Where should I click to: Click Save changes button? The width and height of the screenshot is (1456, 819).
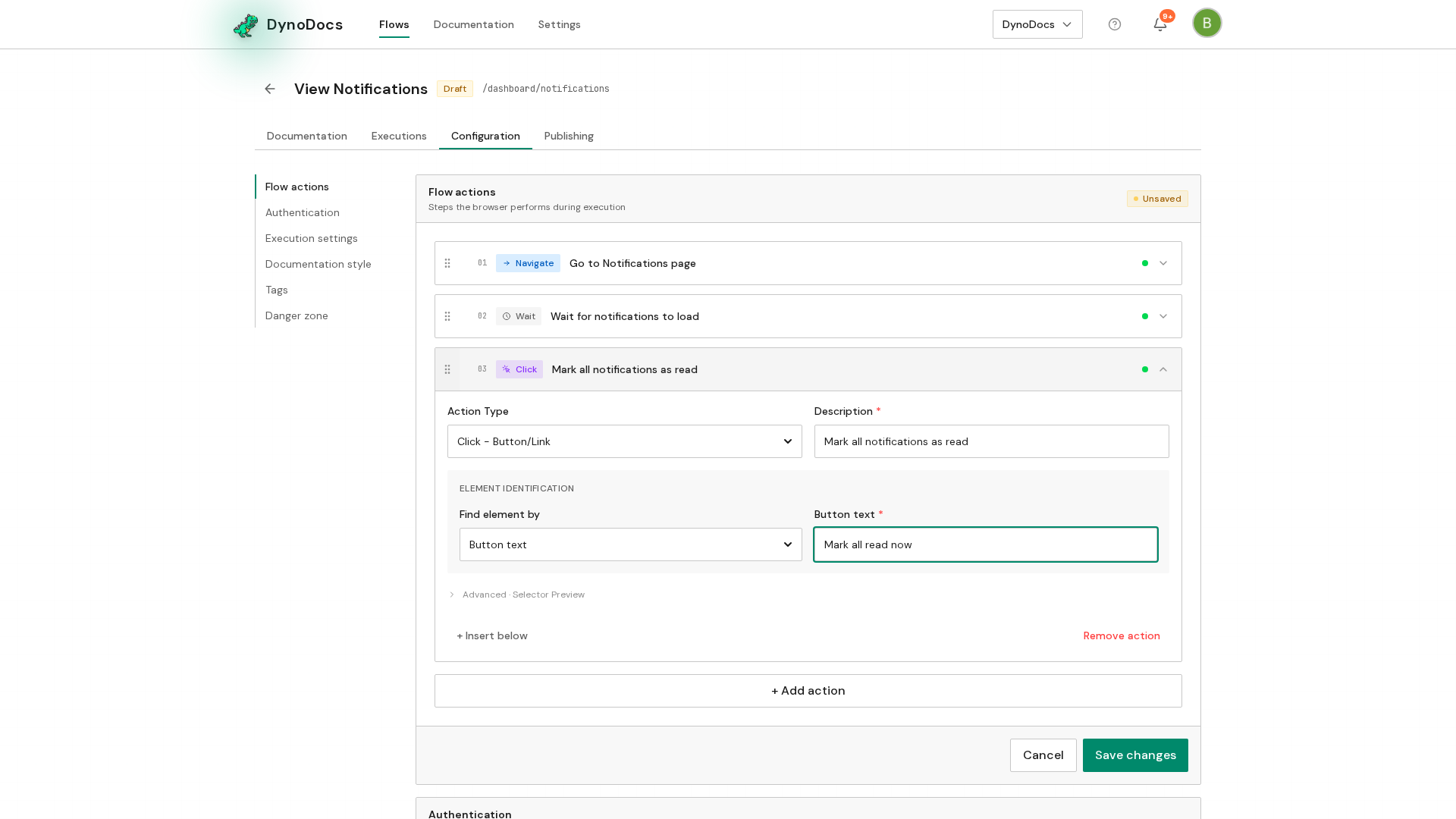tap(1136, 755)
